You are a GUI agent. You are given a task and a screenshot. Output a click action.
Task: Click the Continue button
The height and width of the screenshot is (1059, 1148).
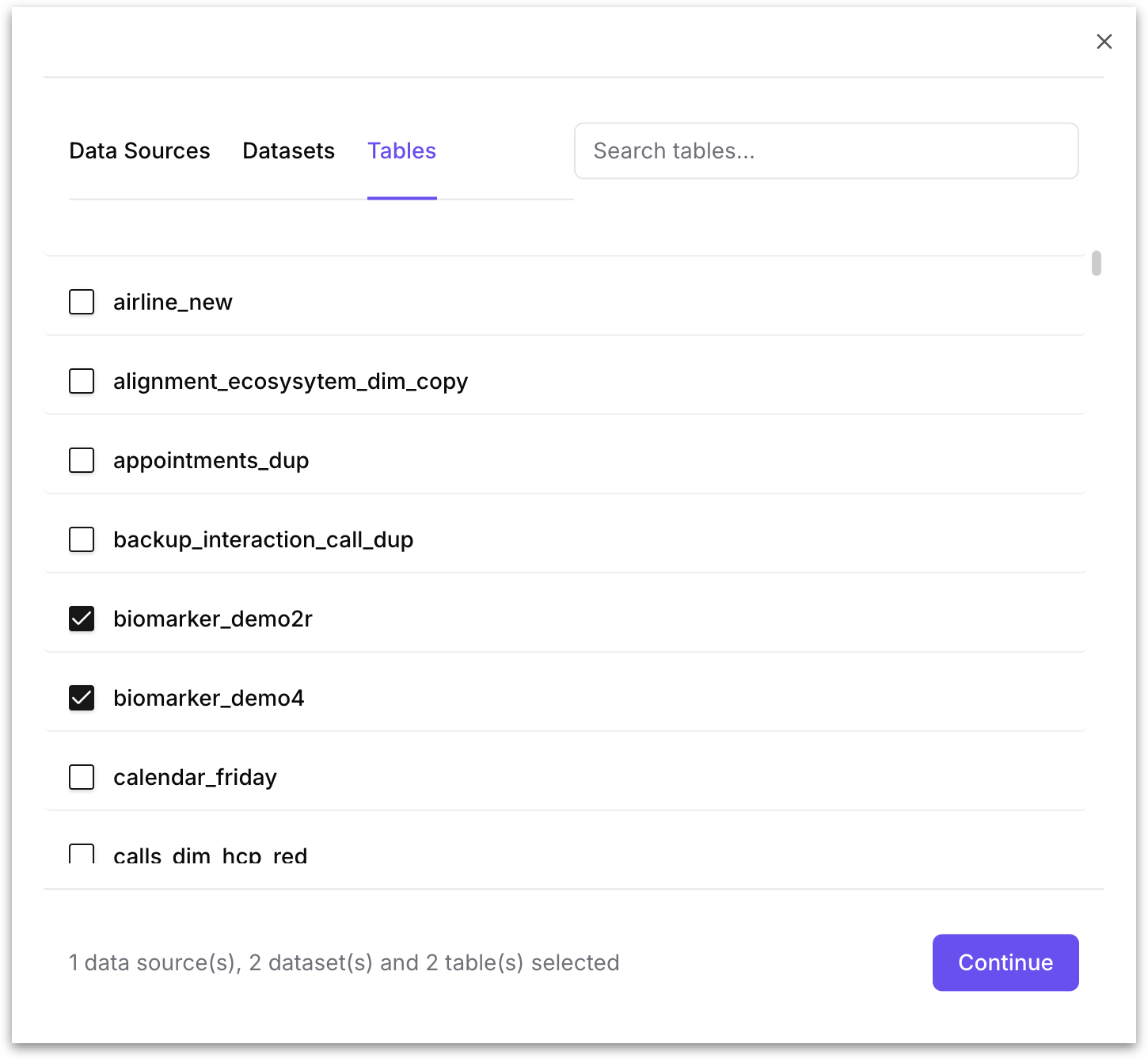pos(1005,962)
